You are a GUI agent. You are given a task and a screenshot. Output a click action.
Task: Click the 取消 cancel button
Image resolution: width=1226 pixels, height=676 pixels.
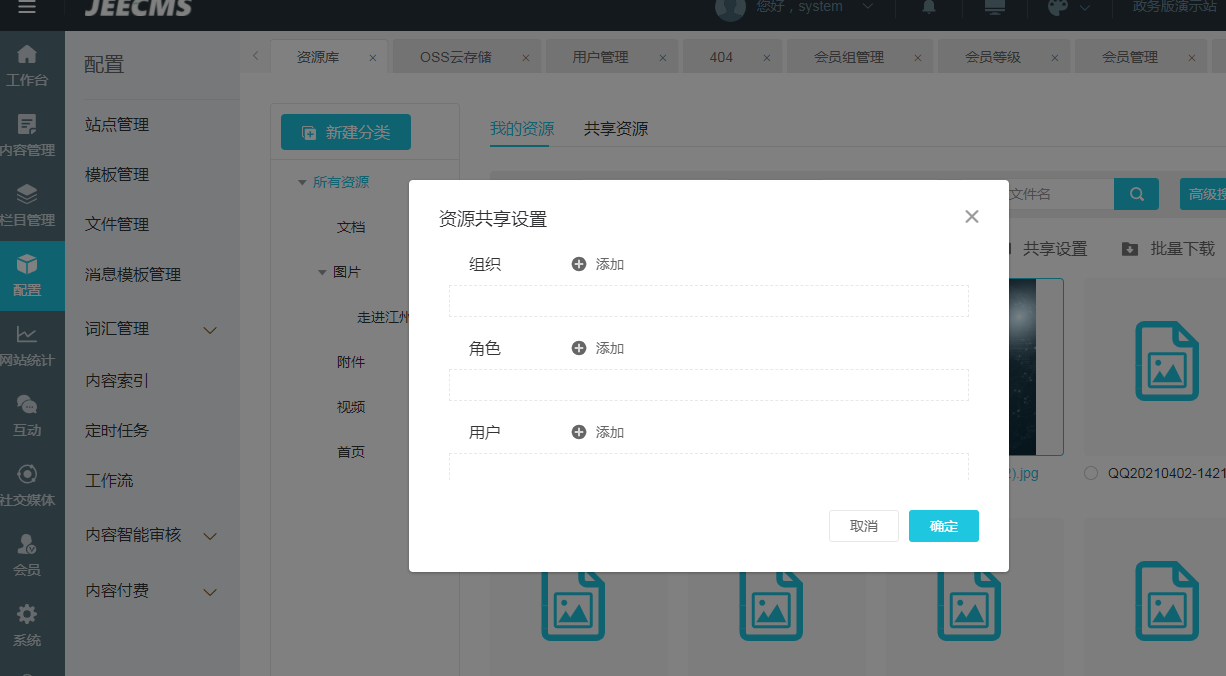(x=863, y=526)
